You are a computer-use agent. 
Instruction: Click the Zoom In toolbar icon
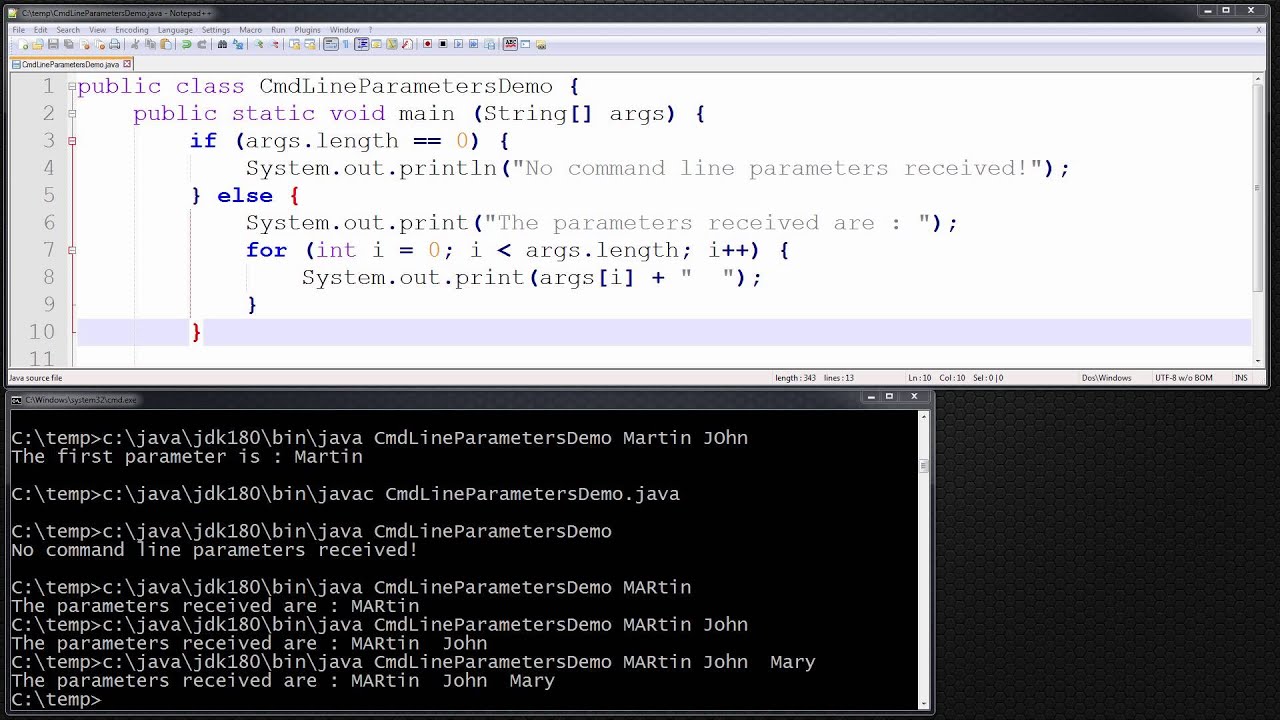click(x=258, y=44)
